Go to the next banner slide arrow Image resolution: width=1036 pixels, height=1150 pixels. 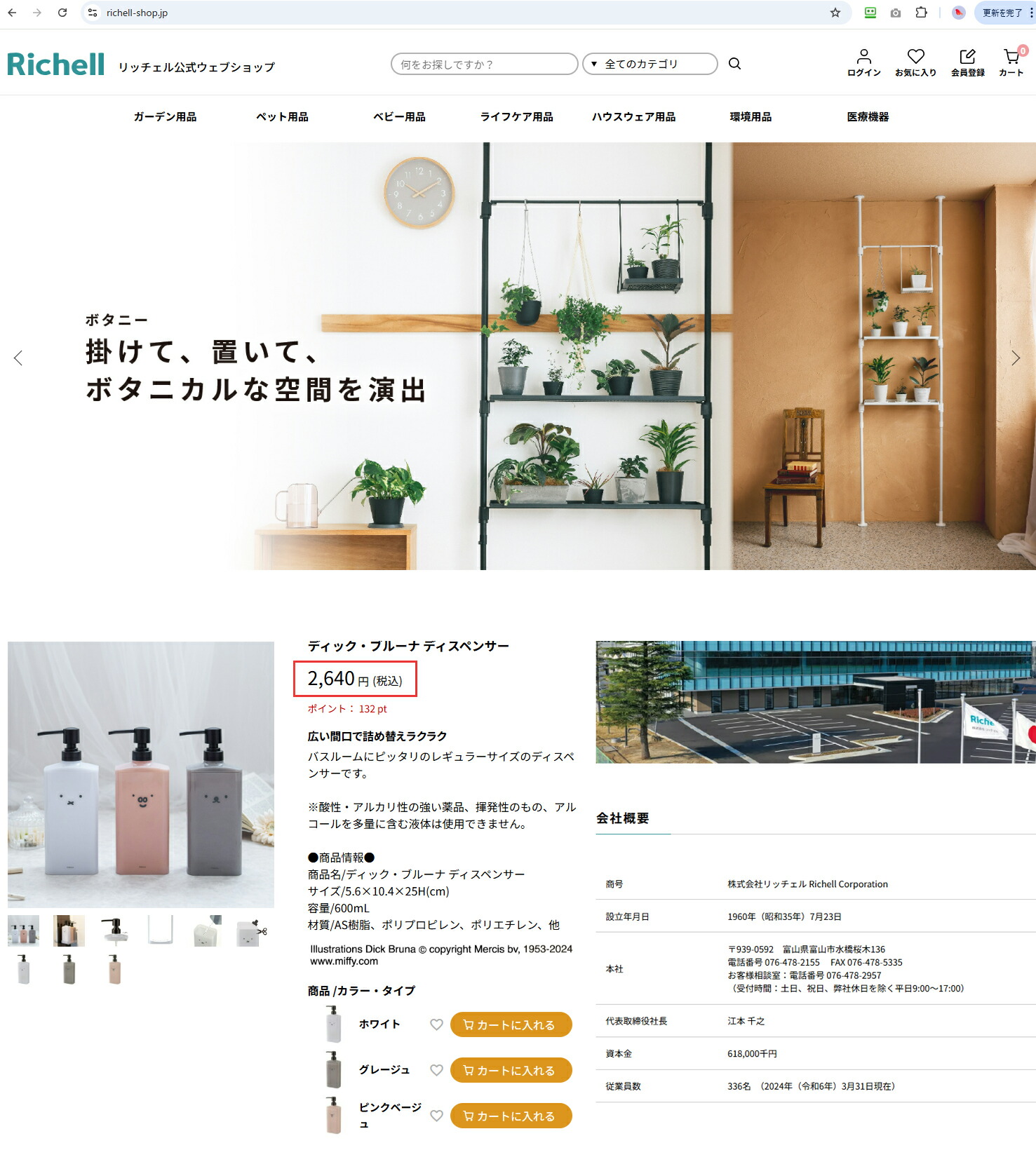[1015, 358]
